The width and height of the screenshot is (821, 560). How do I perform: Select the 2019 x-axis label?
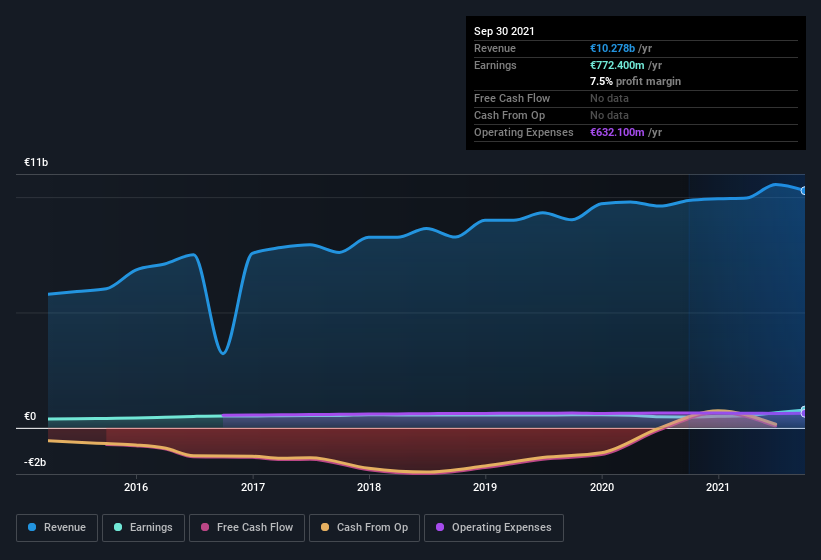click(x=485, y=487)
